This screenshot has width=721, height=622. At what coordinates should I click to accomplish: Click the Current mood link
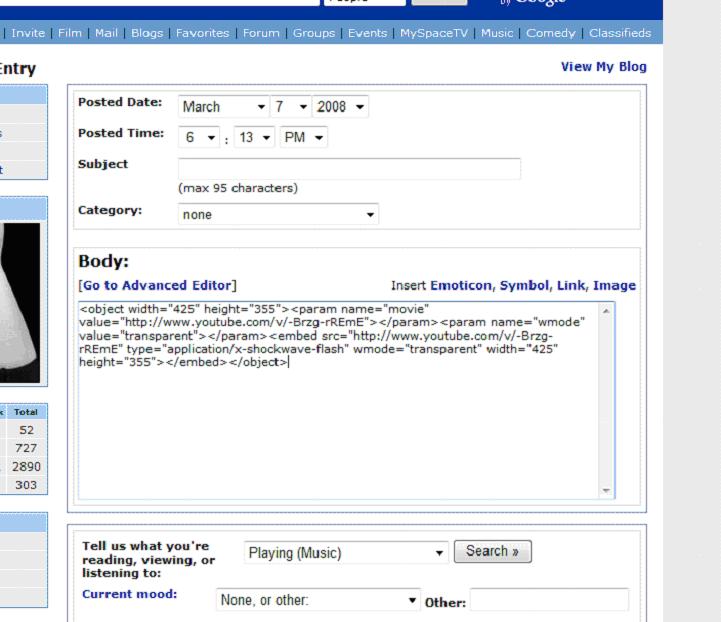[x=130, y=594]
